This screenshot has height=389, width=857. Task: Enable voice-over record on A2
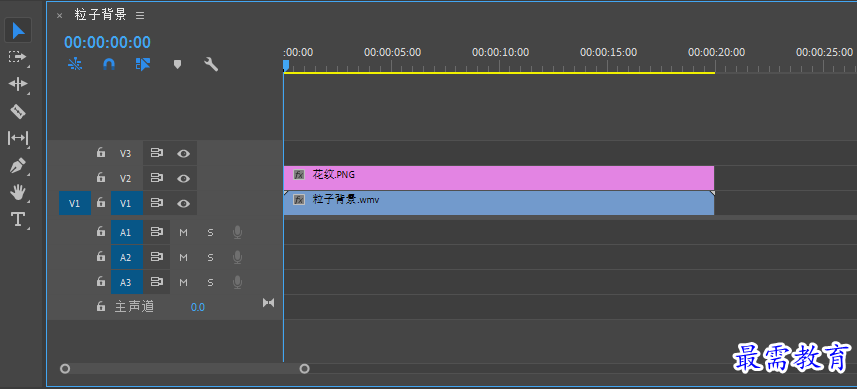pyautogui.click(x=237, y=257)
